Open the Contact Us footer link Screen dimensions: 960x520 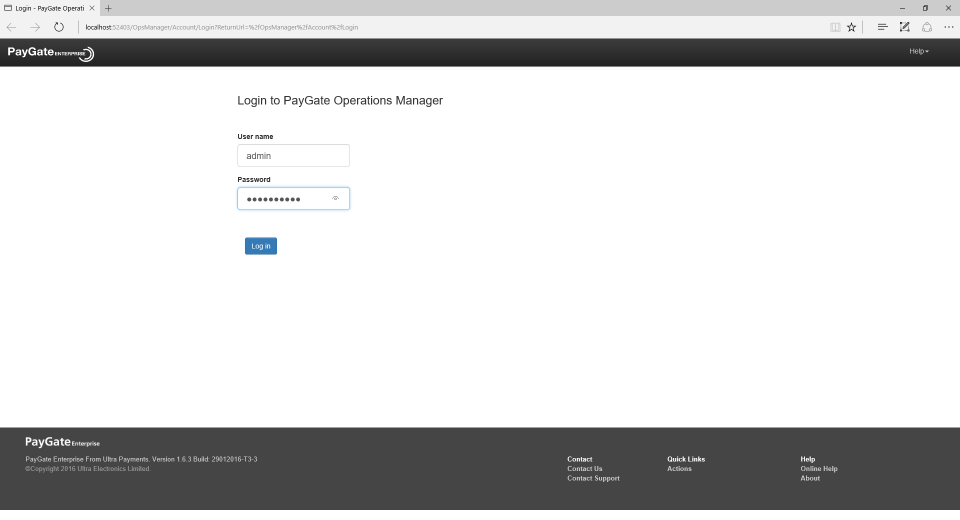(585, 469)
